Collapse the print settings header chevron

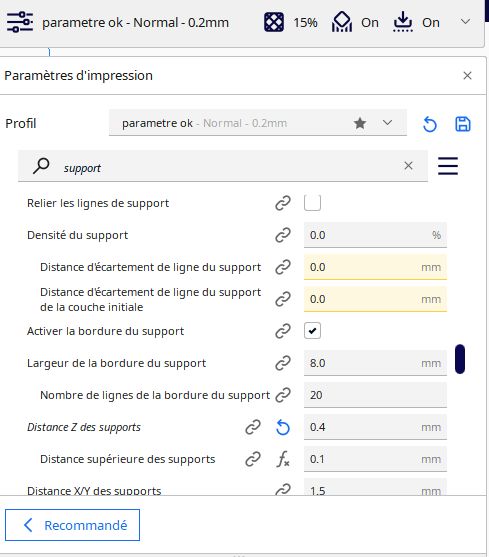coord(465,22)
